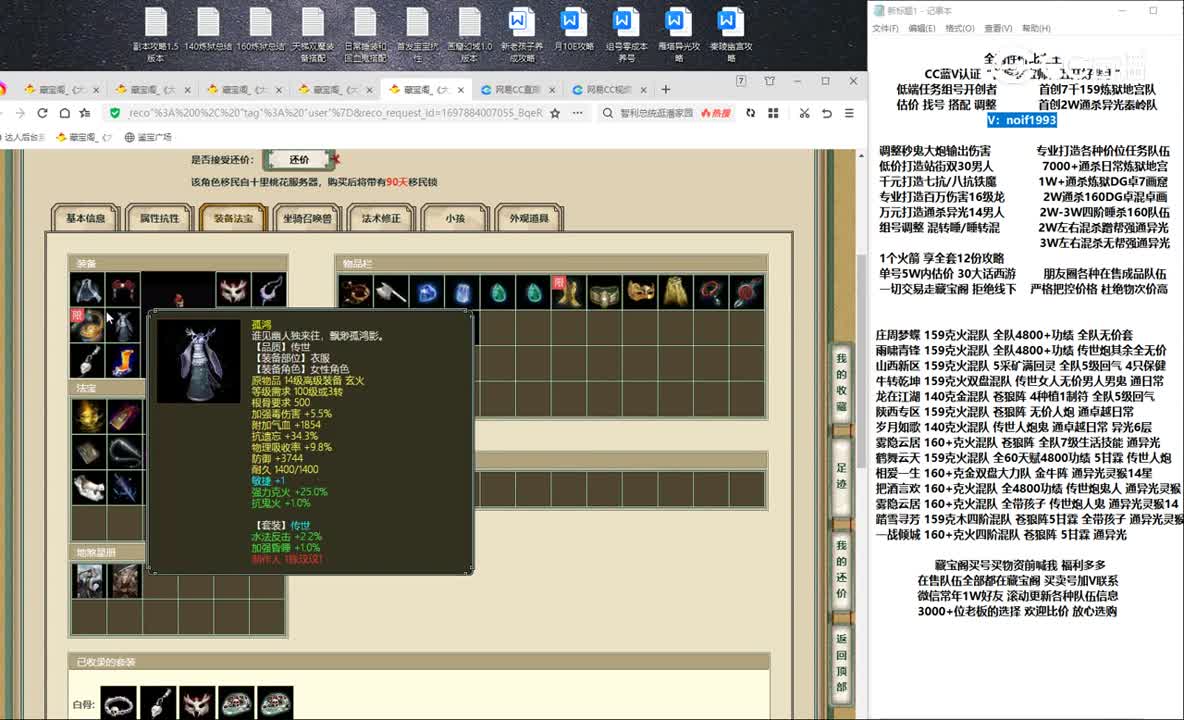Switch to the 属性抗性 tab
The height and width of the screenshot is (720, 1184).
159,218
